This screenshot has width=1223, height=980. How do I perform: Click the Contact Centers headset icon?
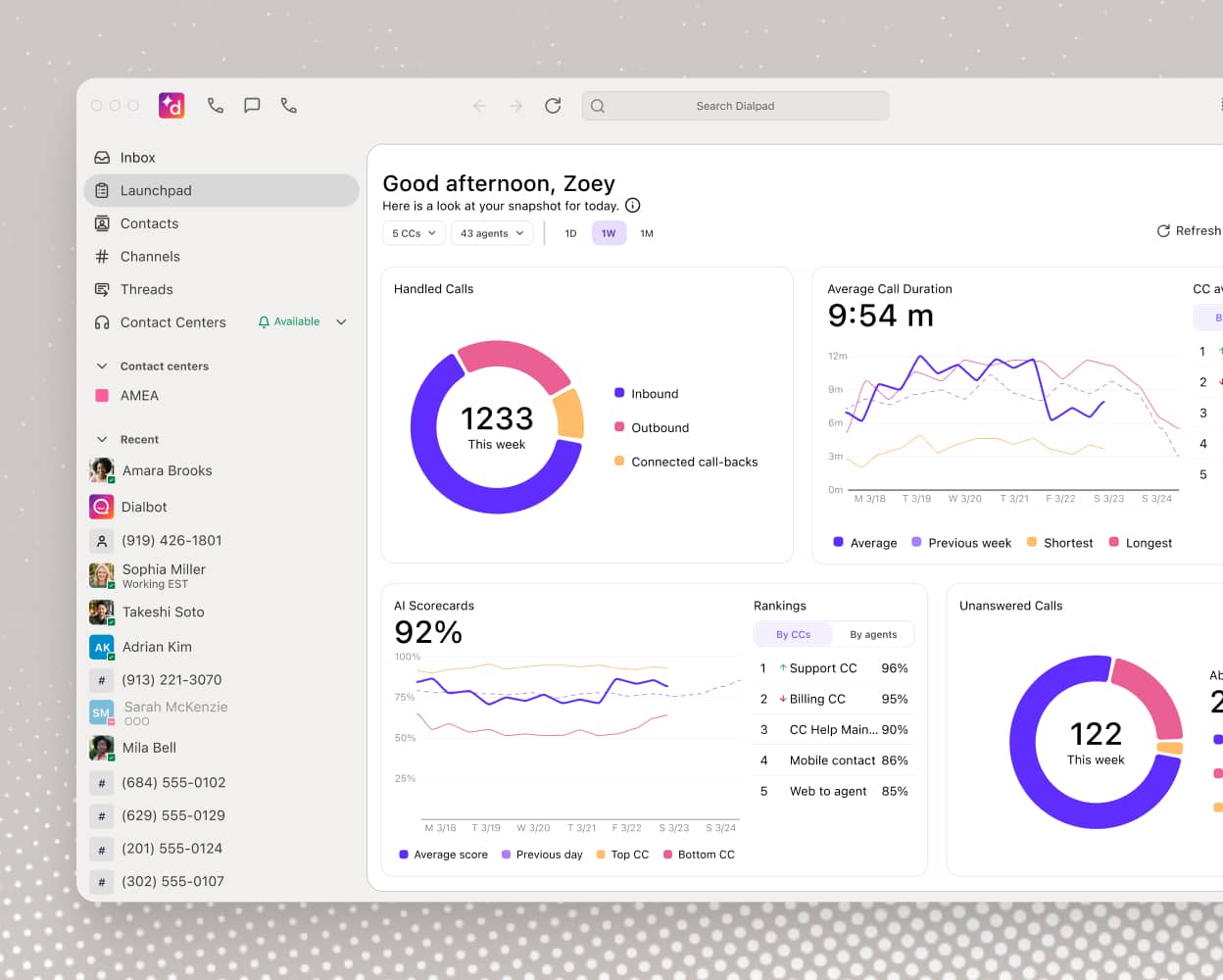(x=102, y=322)
